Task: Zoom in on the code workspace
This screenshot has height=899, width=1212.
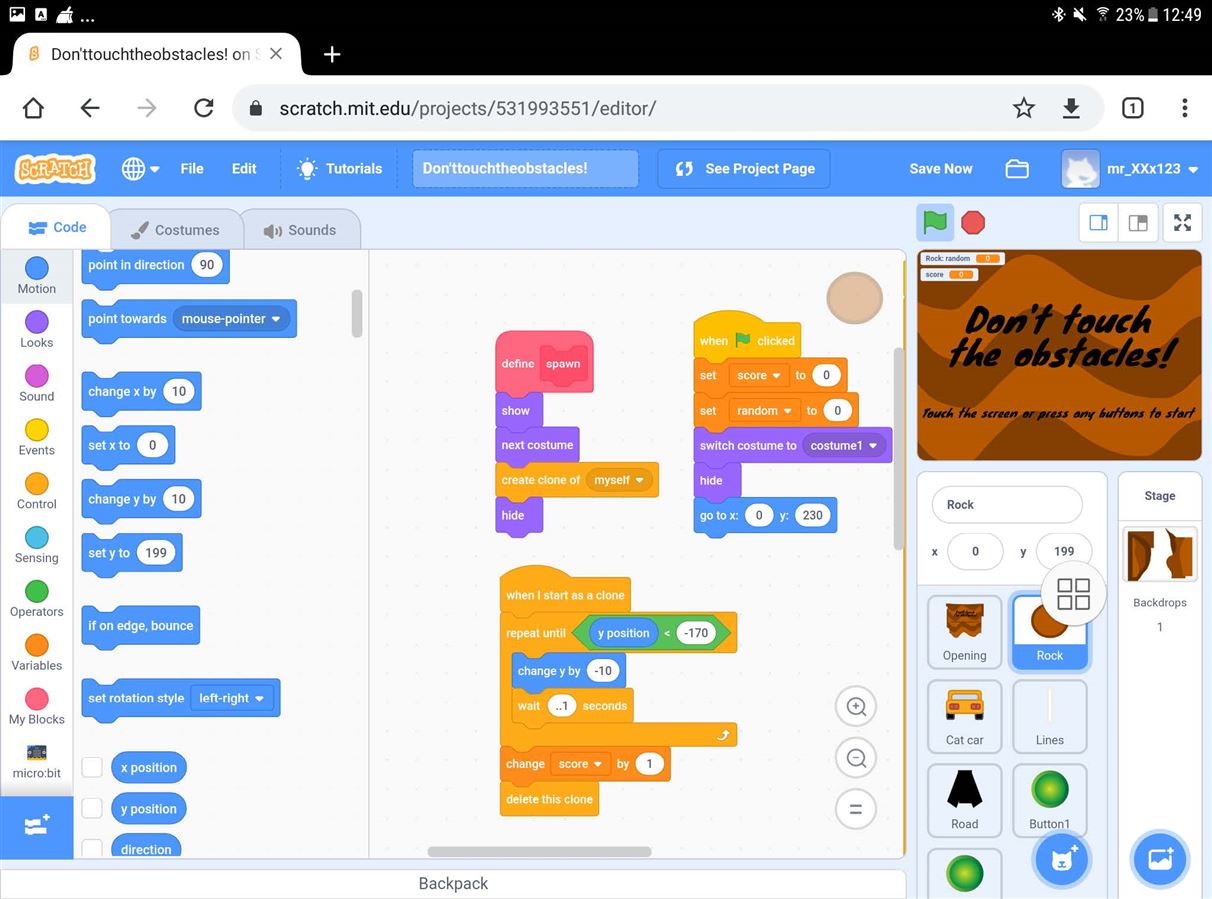Action: coord(856,706)
